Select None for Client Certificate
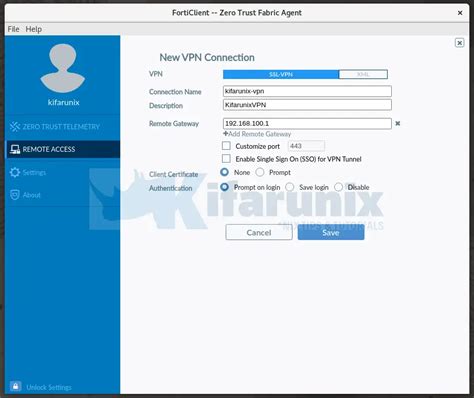This screenshot has width=474, height=398. [225, 172]
